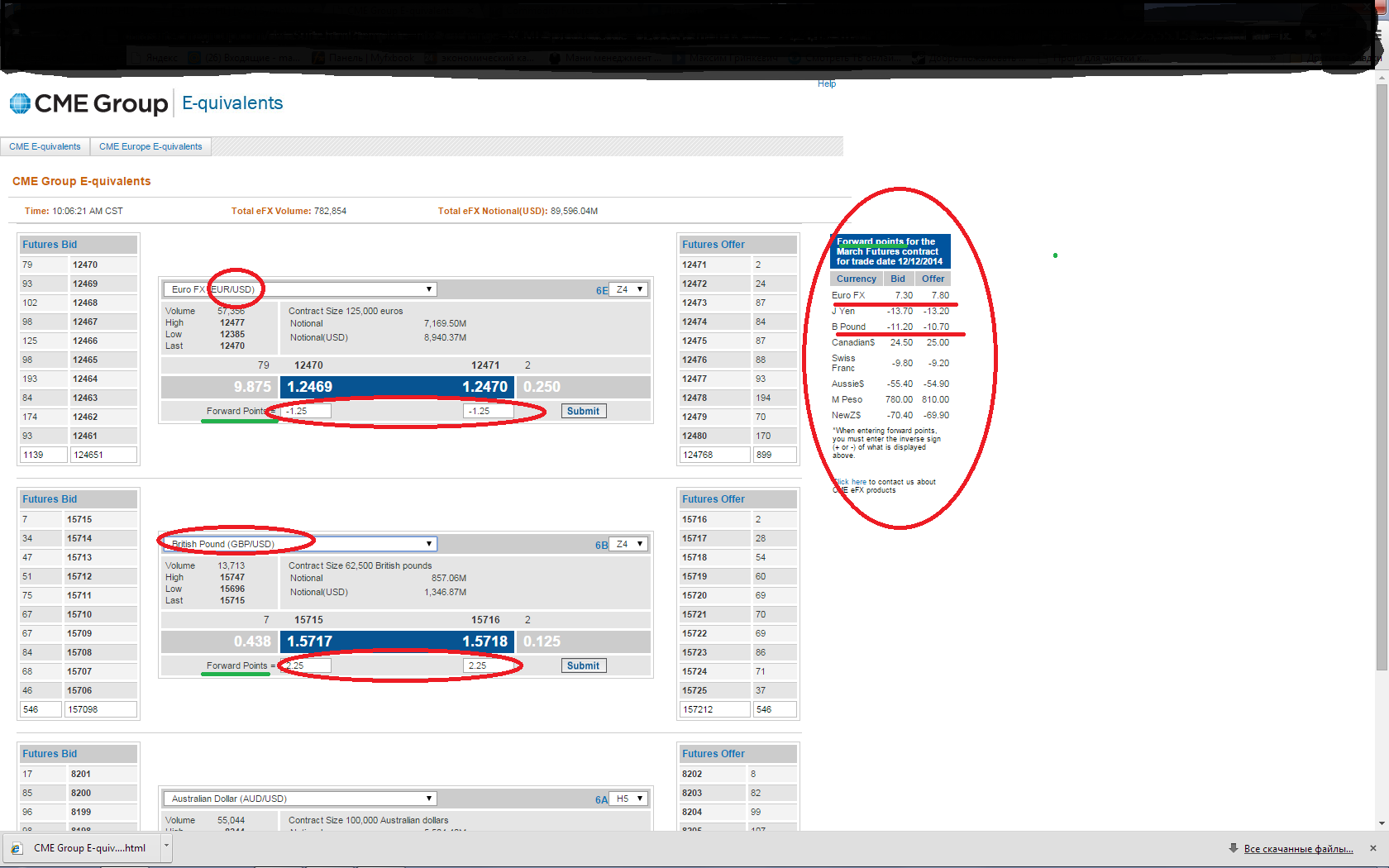Click the download arrow icon beside all downloads

1234,848
